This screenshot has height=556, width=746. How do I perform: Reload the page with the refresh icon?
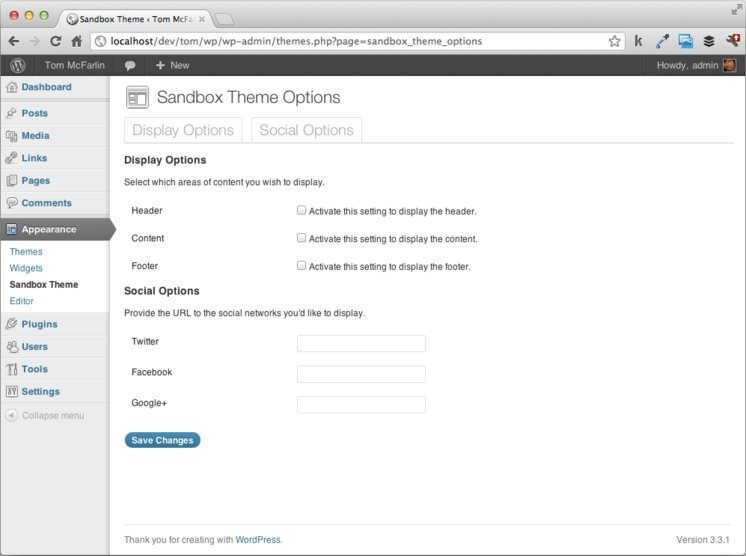pyautogui.click(x=56, y=41)
